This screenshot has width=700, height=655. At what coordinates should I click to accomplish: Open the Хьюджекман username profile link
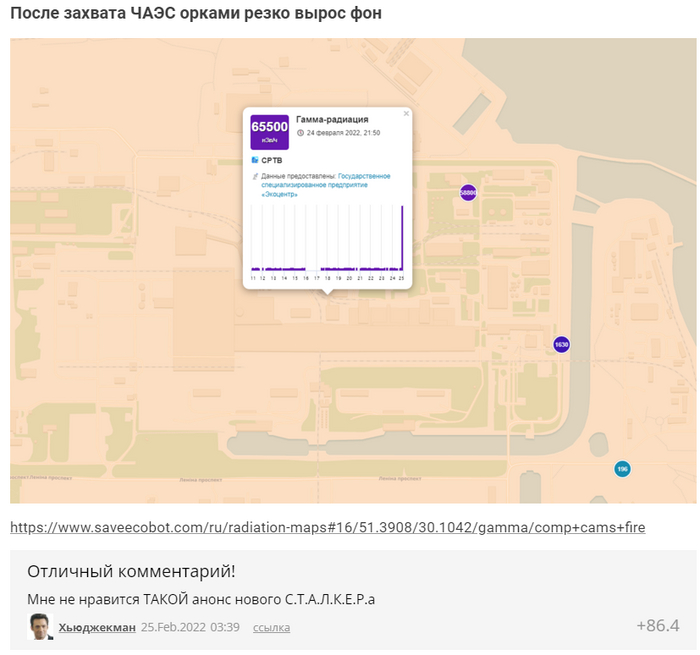pyautogui.click(x=97, y=627)
